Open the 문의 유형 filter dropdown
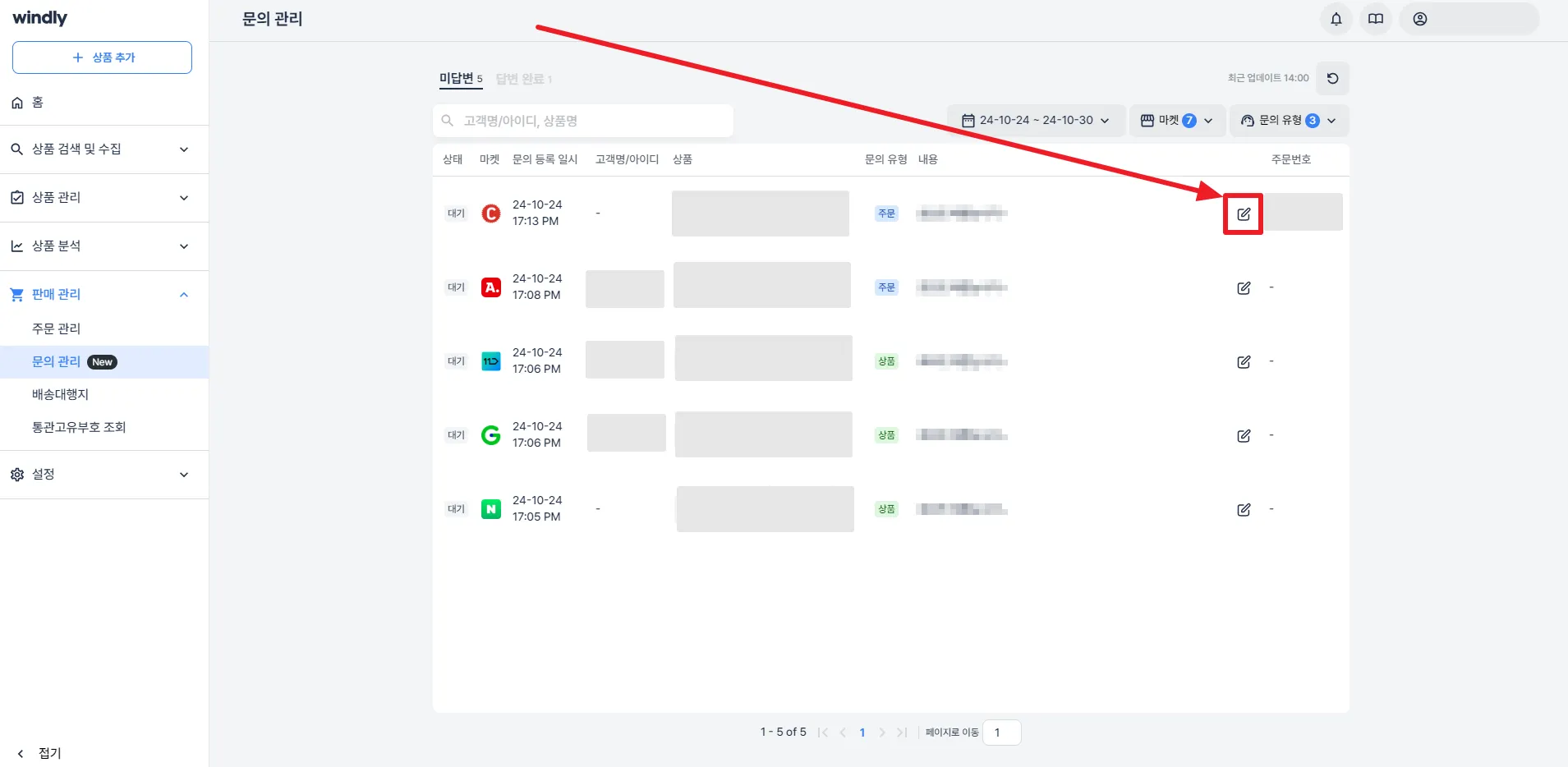This screenshot has height=767, width=1568. (x=1289, y=121)
